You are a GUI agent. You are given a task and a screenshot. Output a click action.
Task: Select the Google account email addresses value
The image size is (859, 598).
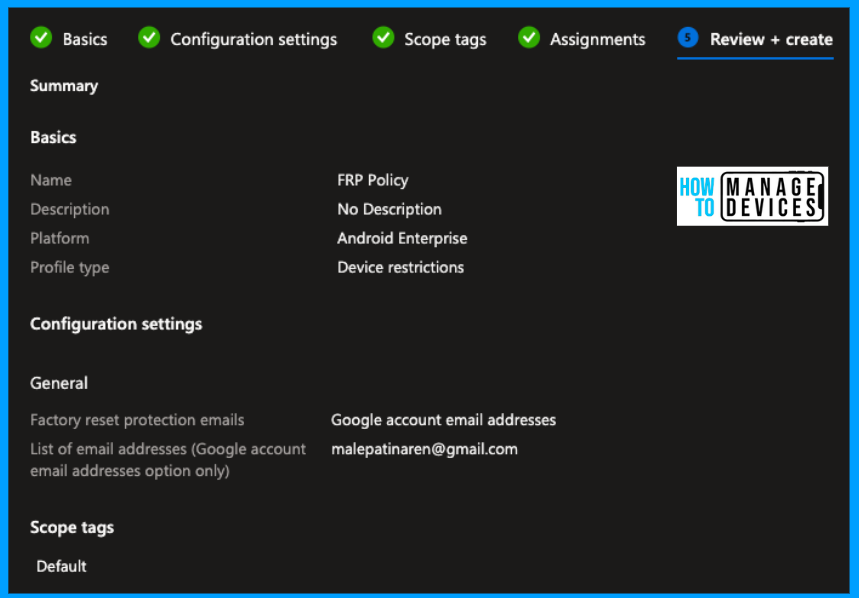(444, 420)
